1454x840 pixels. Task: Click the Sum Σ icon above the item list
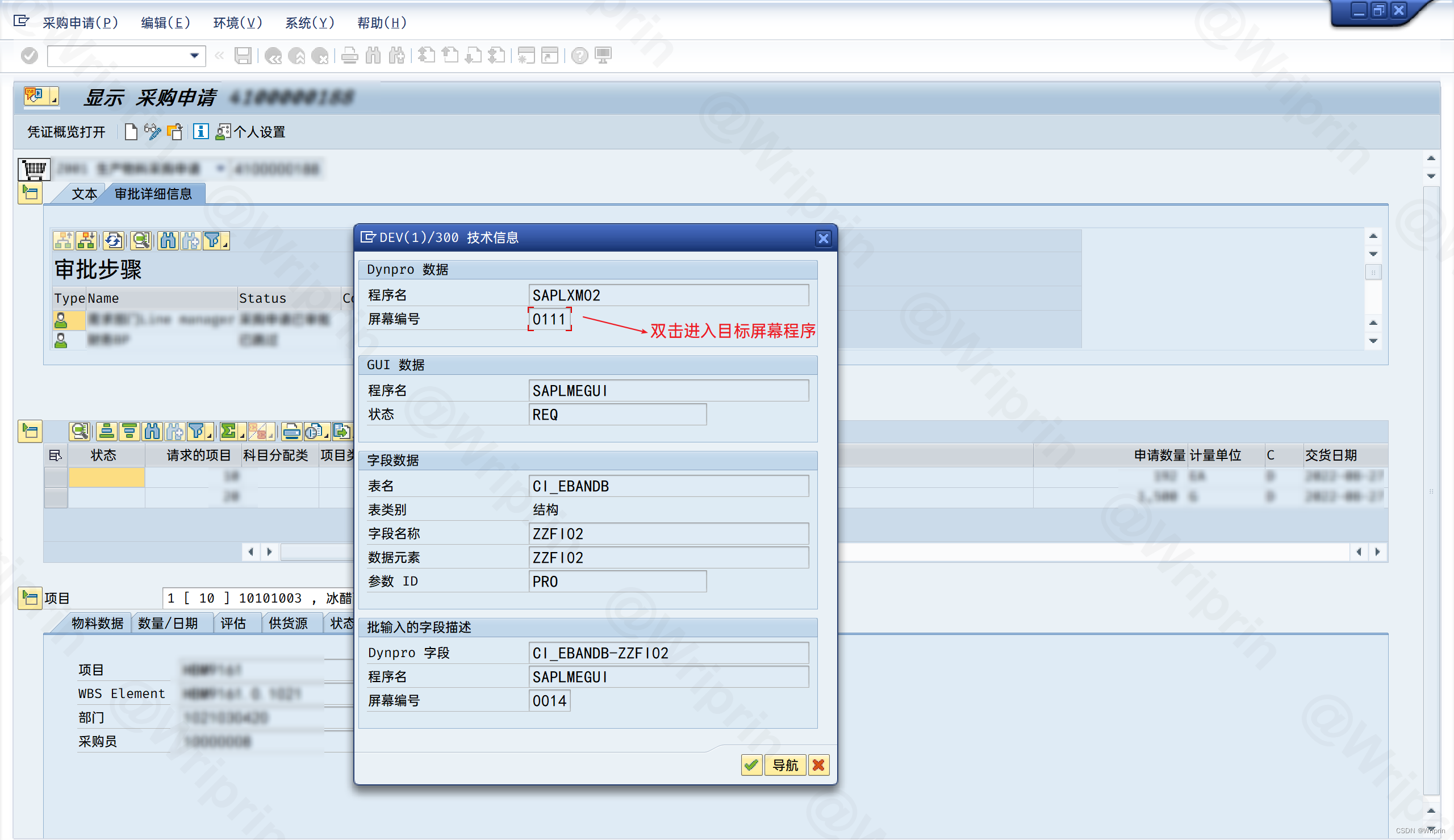[229, 432]
